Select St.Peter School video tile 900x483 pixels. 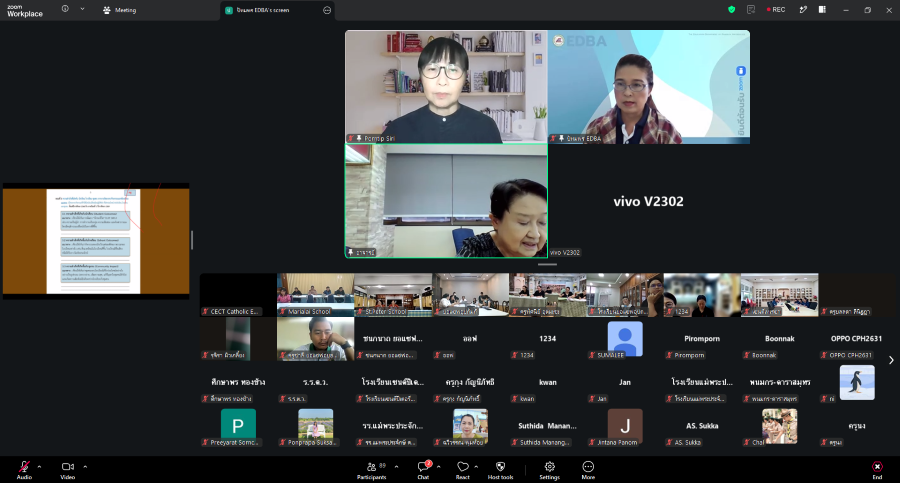pyautogui.click(x=393, y=295)
